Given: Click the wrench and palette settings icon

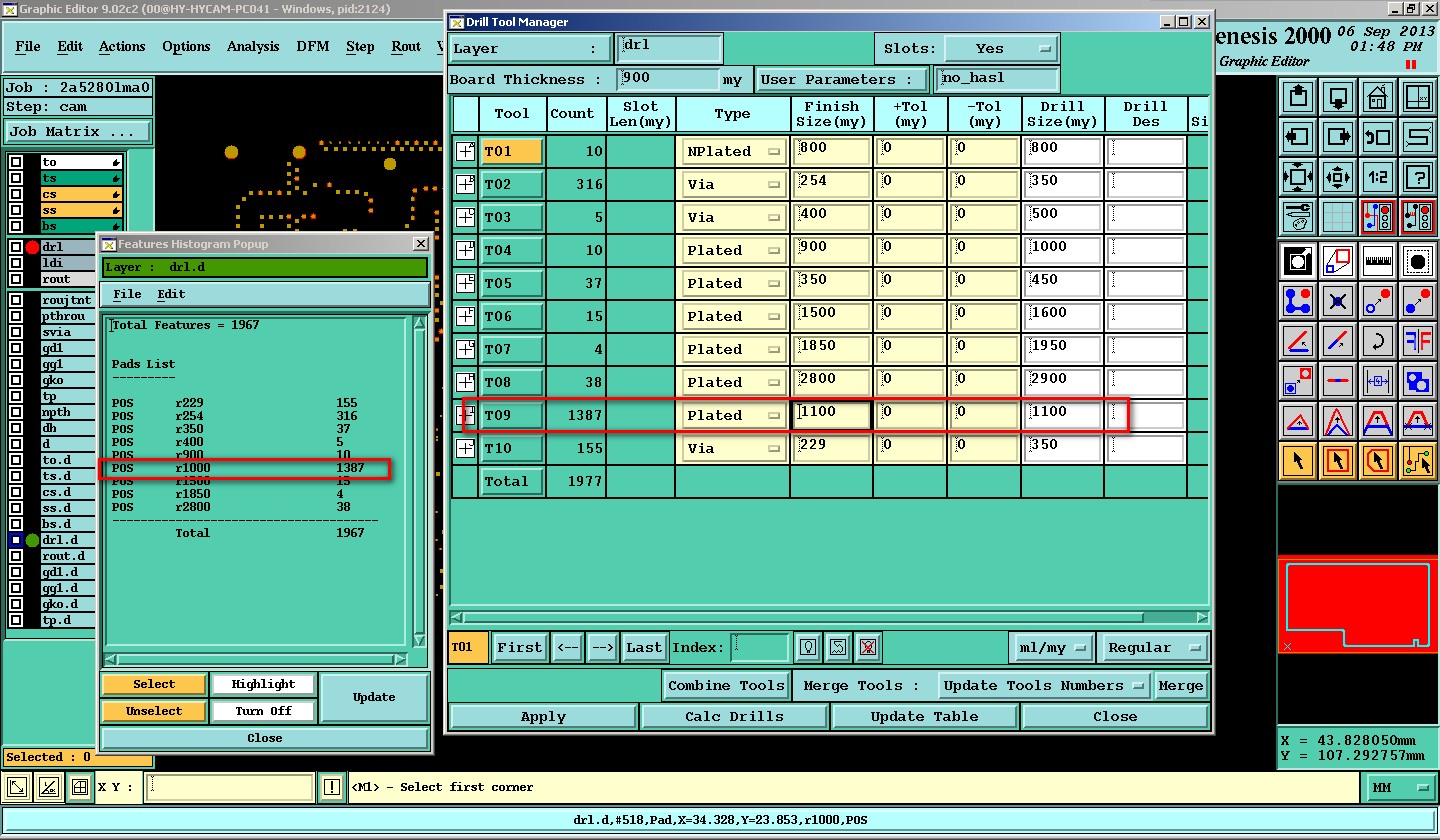Looking at the screenshot, I should pyautogui.click(x=1298, y=217).
